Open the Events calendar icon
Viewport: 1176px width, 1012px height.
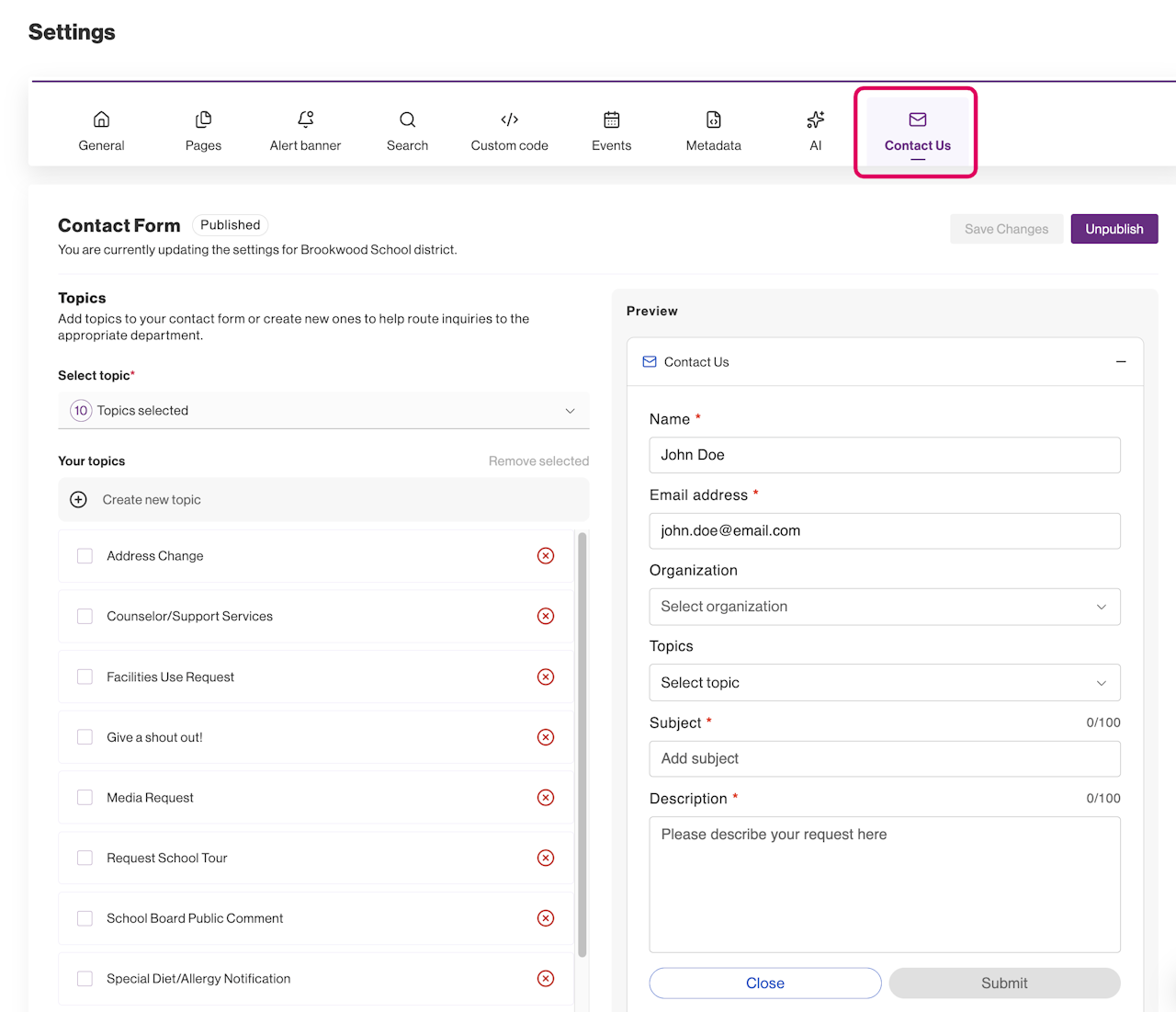[611, 119]
